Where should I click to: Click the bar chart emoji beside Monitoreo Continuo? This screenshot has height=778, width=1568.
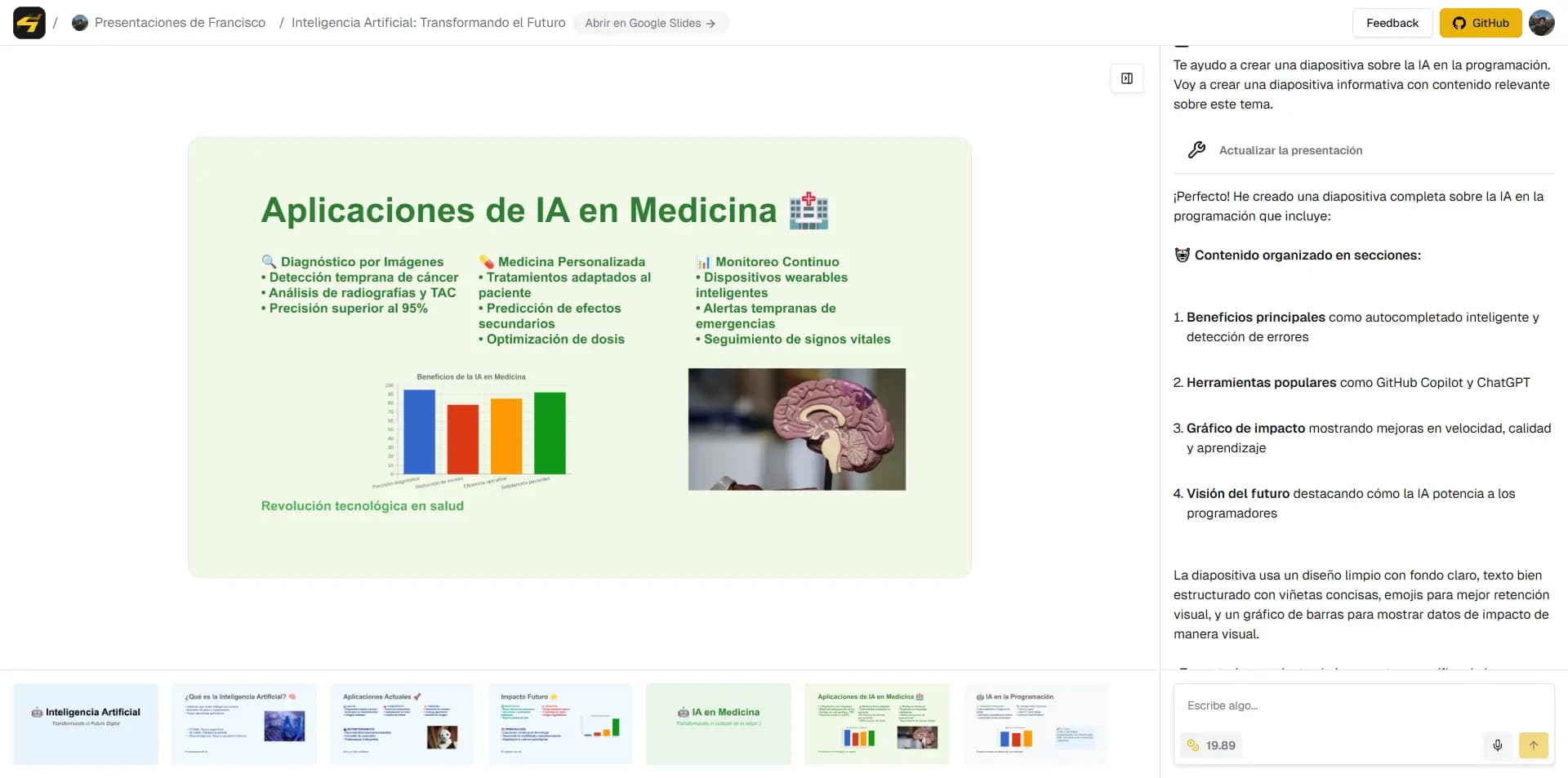click(x=703, y=262)
